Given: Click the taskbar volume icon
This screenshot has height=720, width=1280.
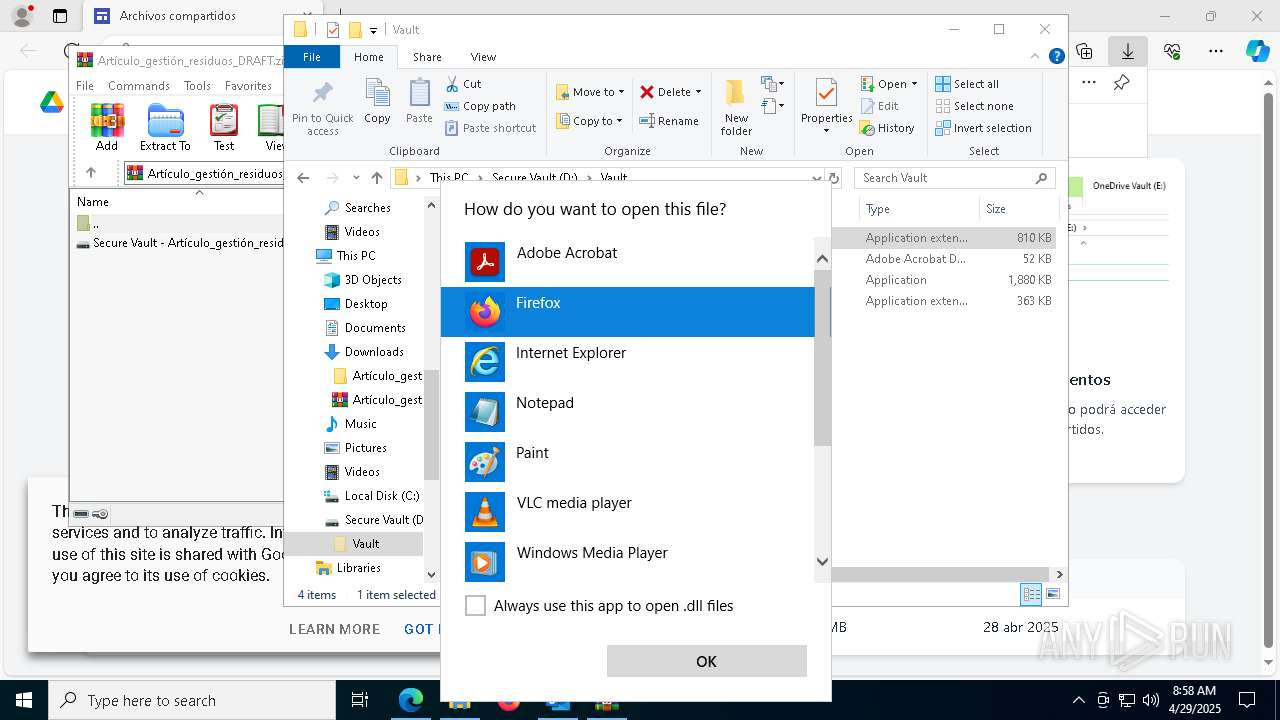Looking at the screenshot, I should coord(1151,700).
